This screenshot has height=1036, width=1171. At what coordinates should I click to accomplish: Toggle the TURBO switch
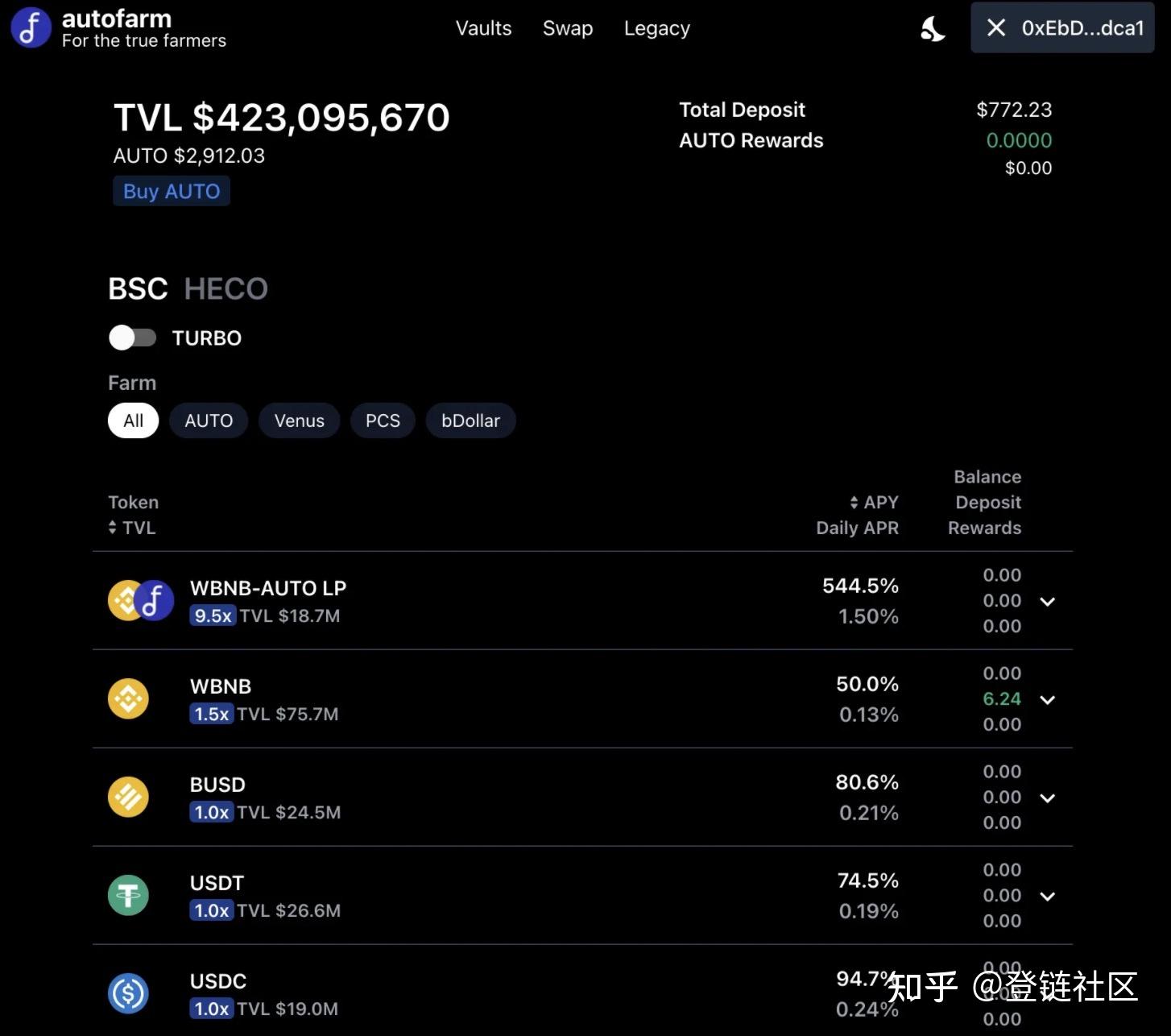[x=133, y=338]
